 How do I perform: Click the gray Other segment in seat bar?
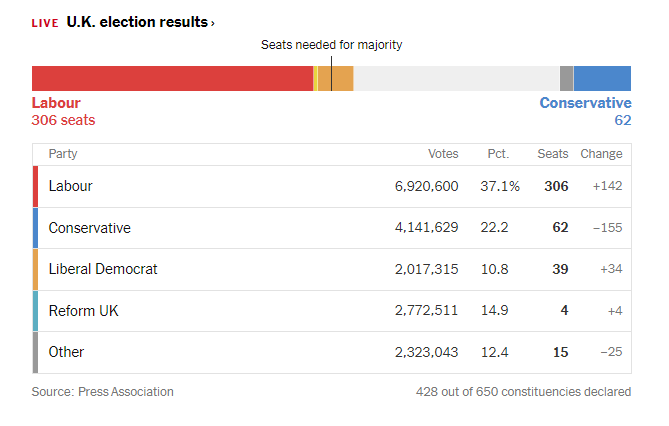pyautogui.click(x=567, y=79)
